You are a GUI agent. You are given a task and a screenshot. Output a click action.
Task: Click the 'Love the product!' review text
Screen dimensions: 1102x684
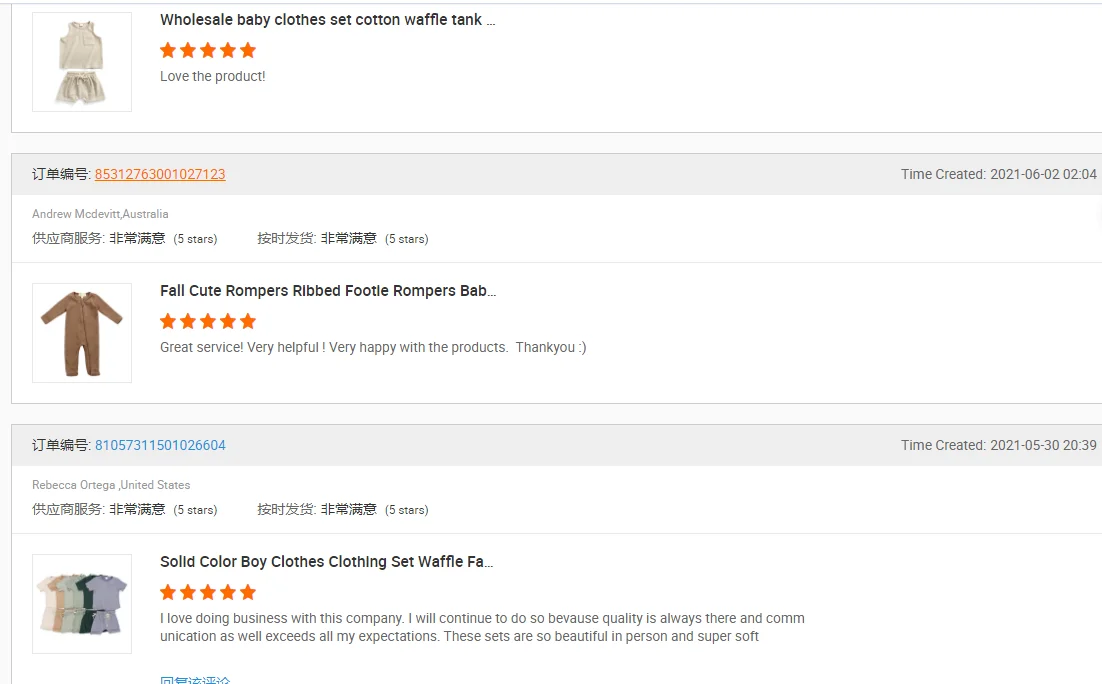pyautogui.click(x=213, y=77)
